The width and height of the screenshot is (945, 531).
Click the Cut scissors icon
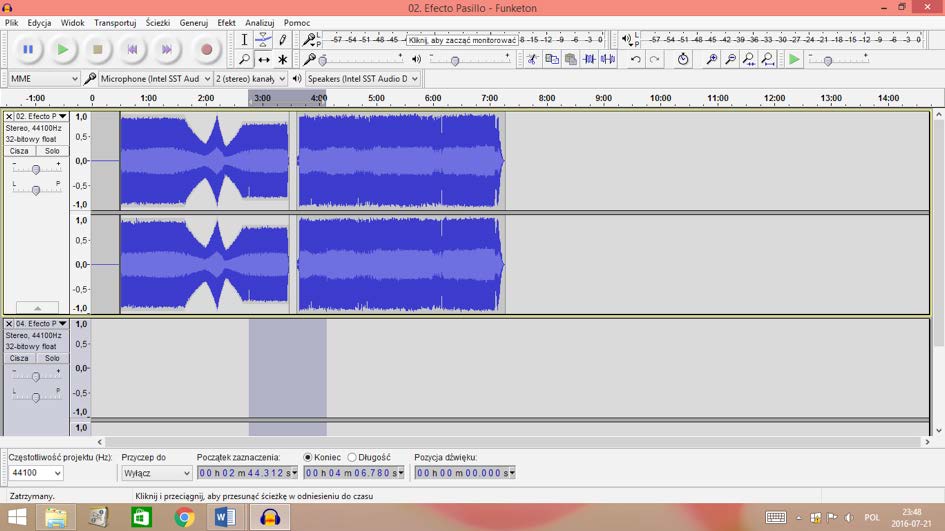(x=532, y=59)
